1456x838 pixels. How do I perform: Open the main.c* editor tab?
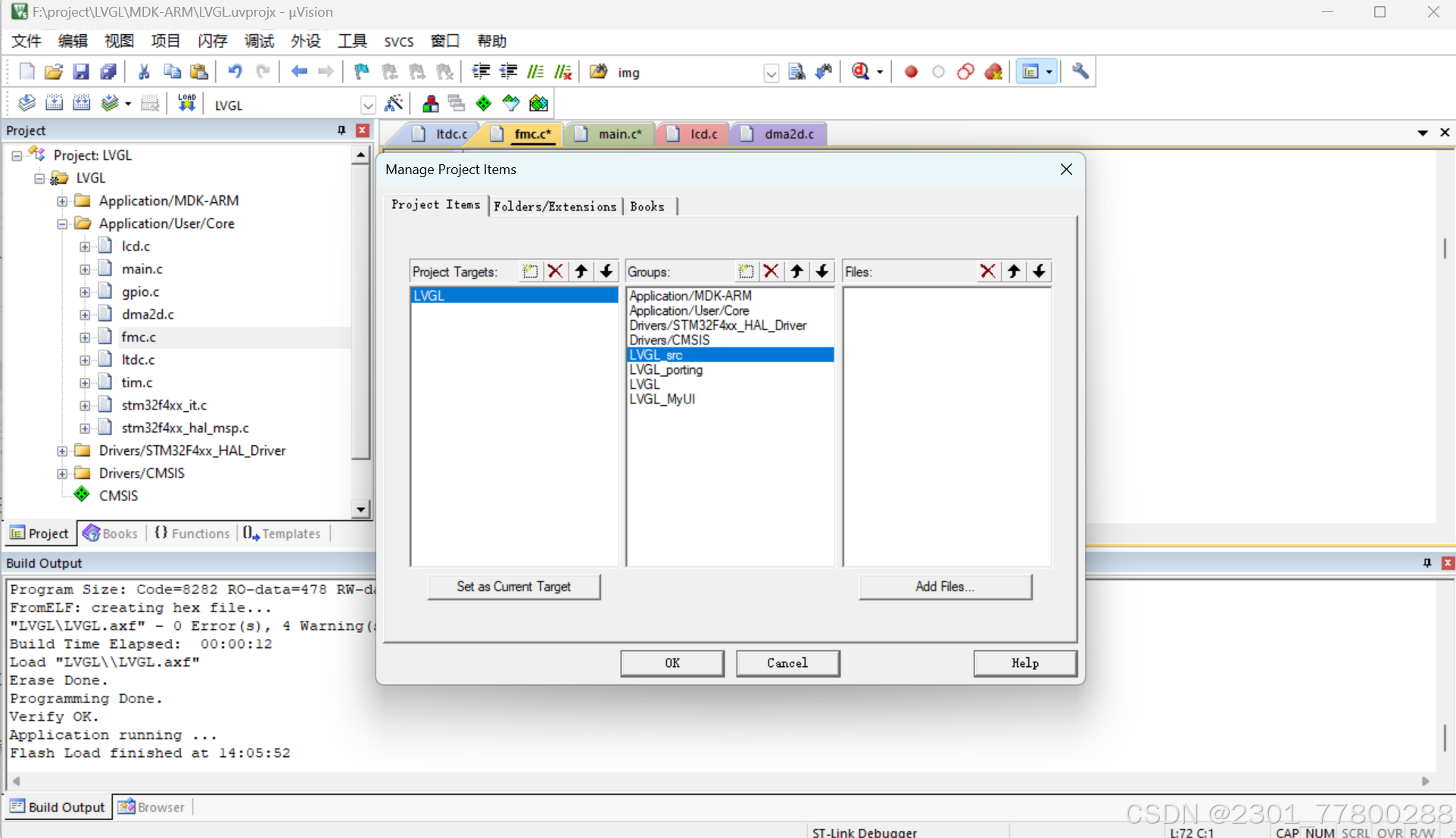click(618, 134)
